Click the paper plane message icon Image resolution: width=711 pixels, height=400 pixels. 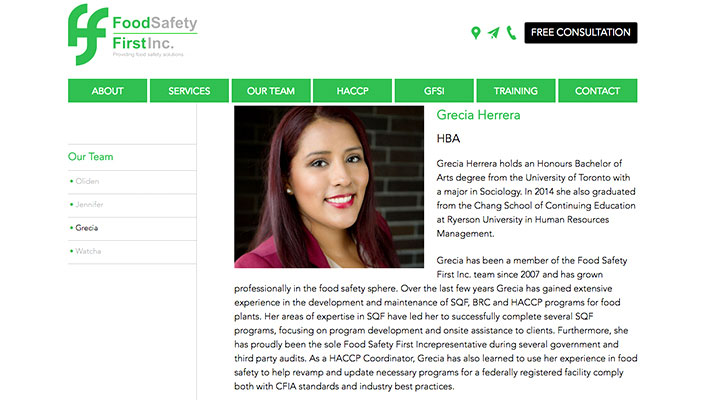point(494,33)
